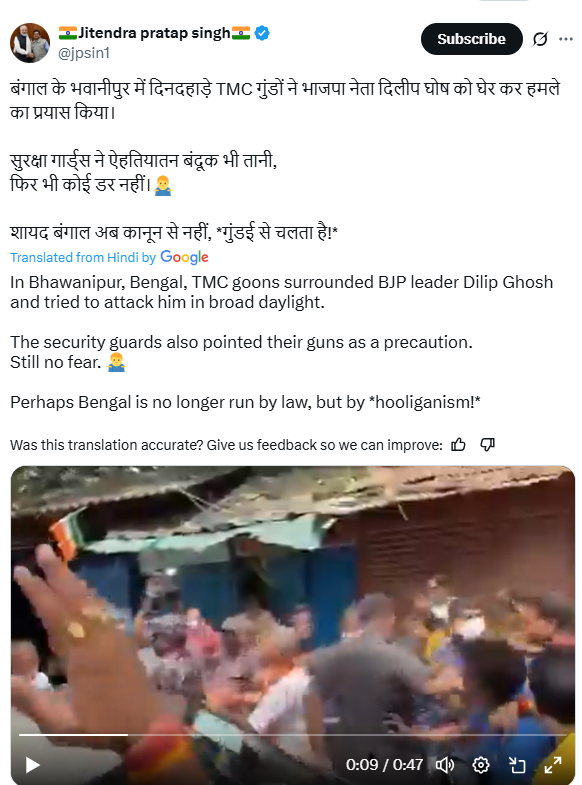582x785 pixels.
Task: Seek along the video progress bar
Action: pos(293,735)
